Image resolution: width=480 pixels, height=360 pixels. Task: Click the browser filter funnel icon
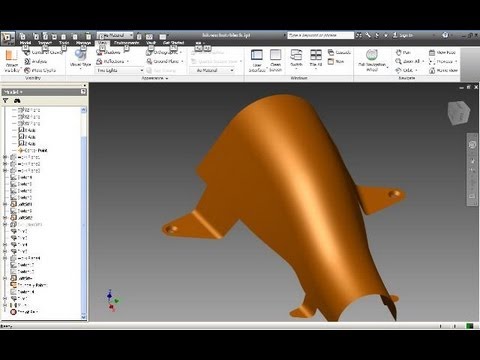[6, 101]
